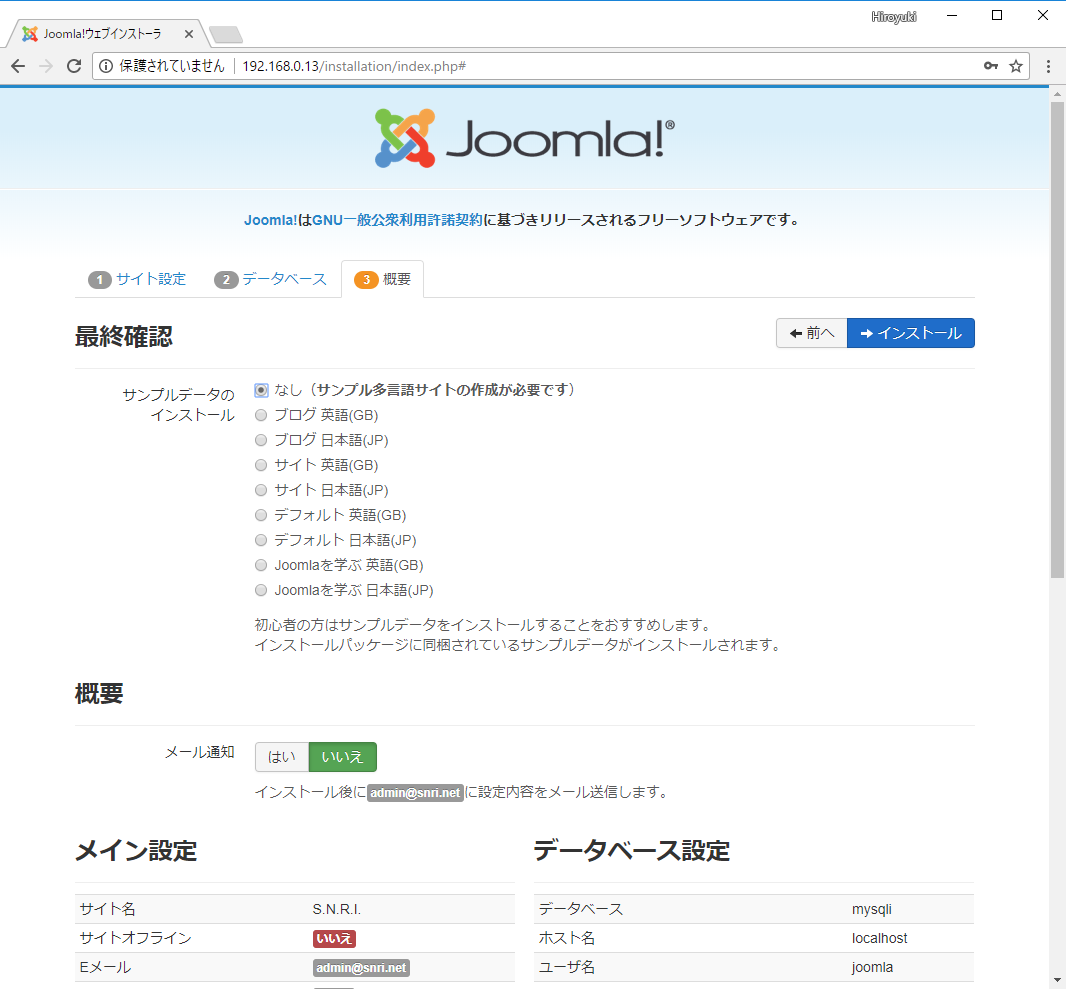Click the saved password key icon
Viewport: 1066px width, 989px height.
pyautogui.click(x=991, y=66)
